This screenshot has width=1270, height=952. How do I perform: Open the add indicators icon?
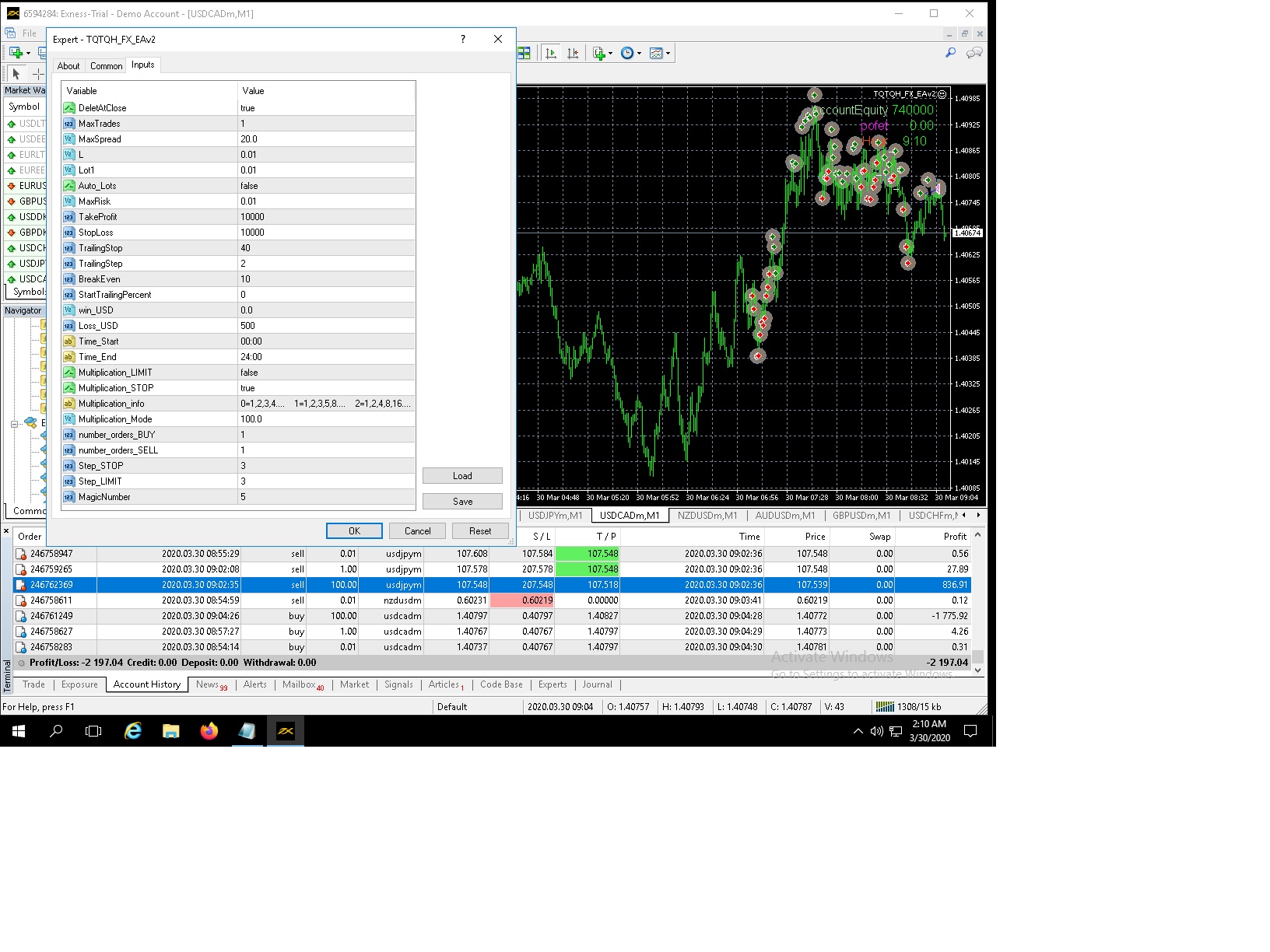coord(598,54)
